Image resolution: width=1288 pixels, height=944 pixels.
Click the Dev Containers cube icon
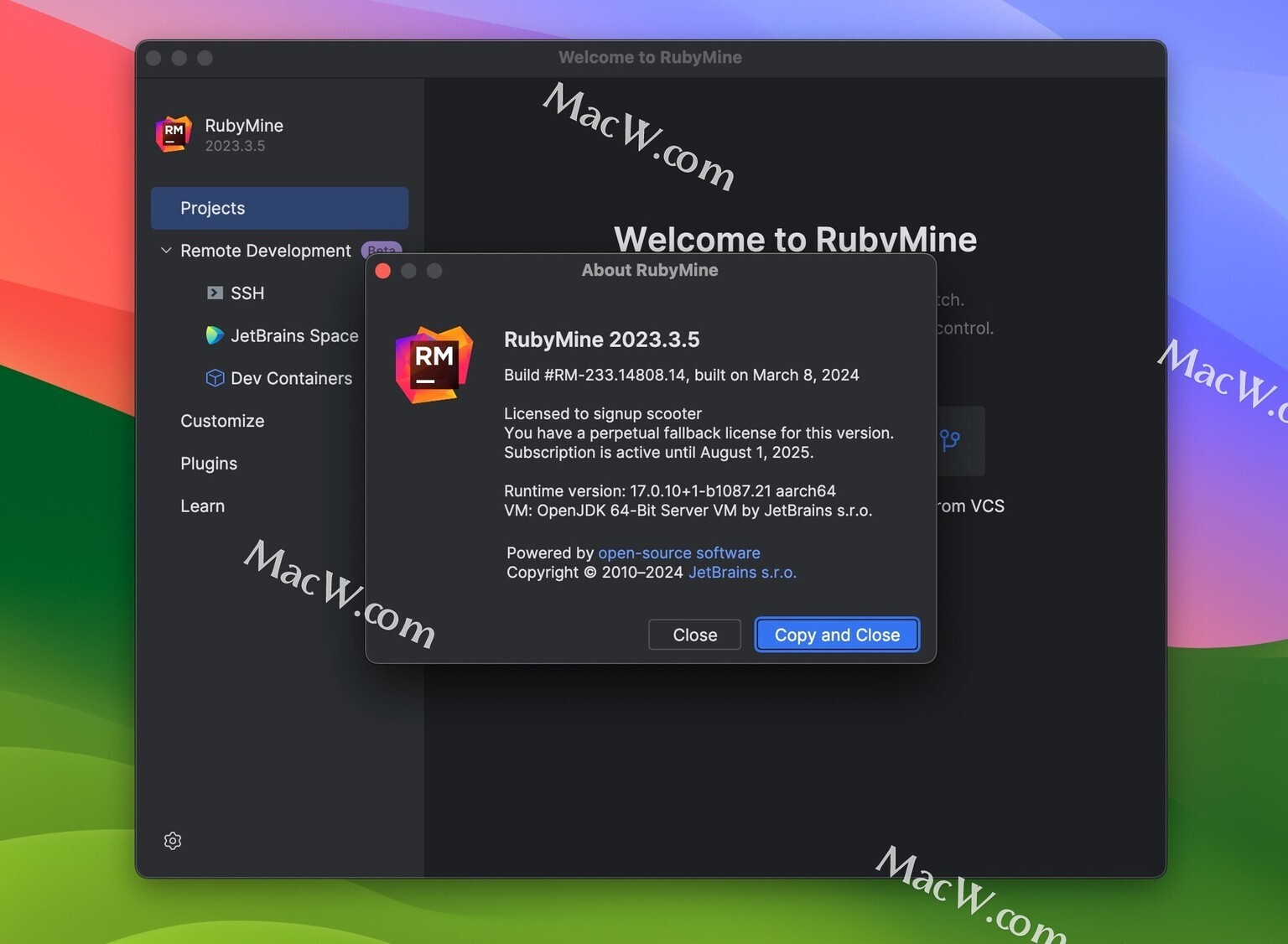[x=215, y=378]
